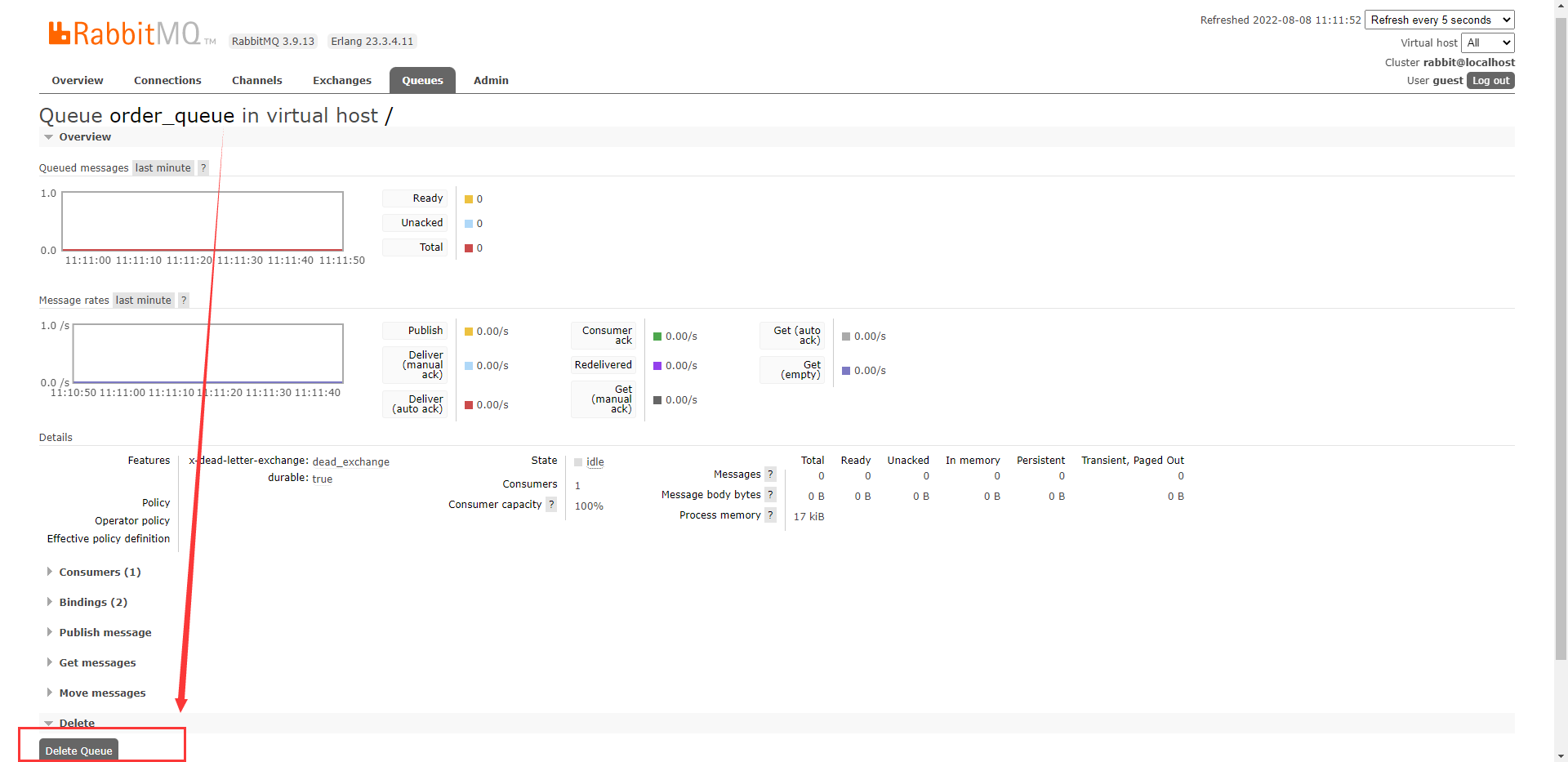Open the Virtual host dropdown

[x=1488, y=42]
